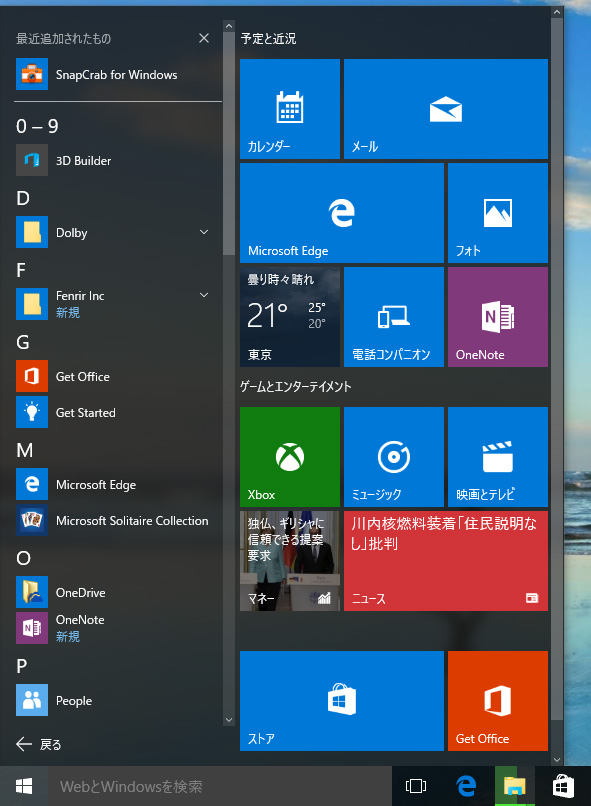Open the Xbox tile

tap(289, 456)
